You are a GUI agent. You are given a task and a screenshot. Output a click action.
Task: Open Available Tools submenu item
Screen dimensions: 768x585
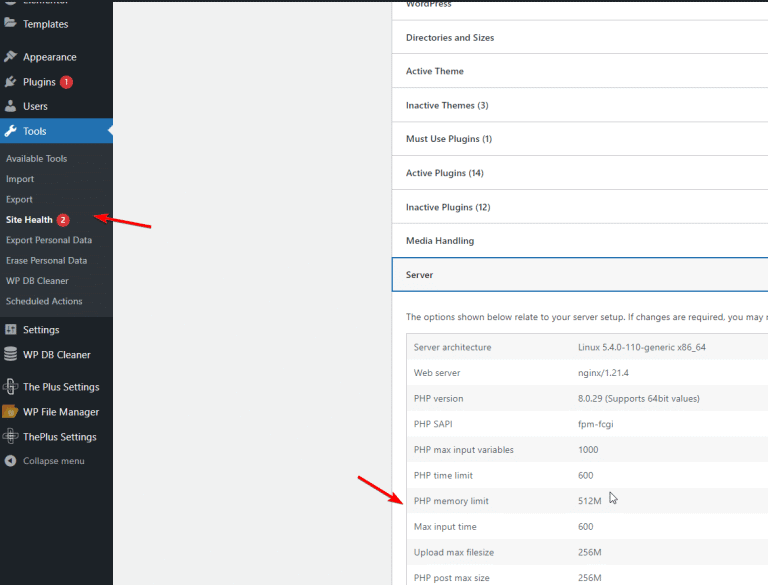36,159
